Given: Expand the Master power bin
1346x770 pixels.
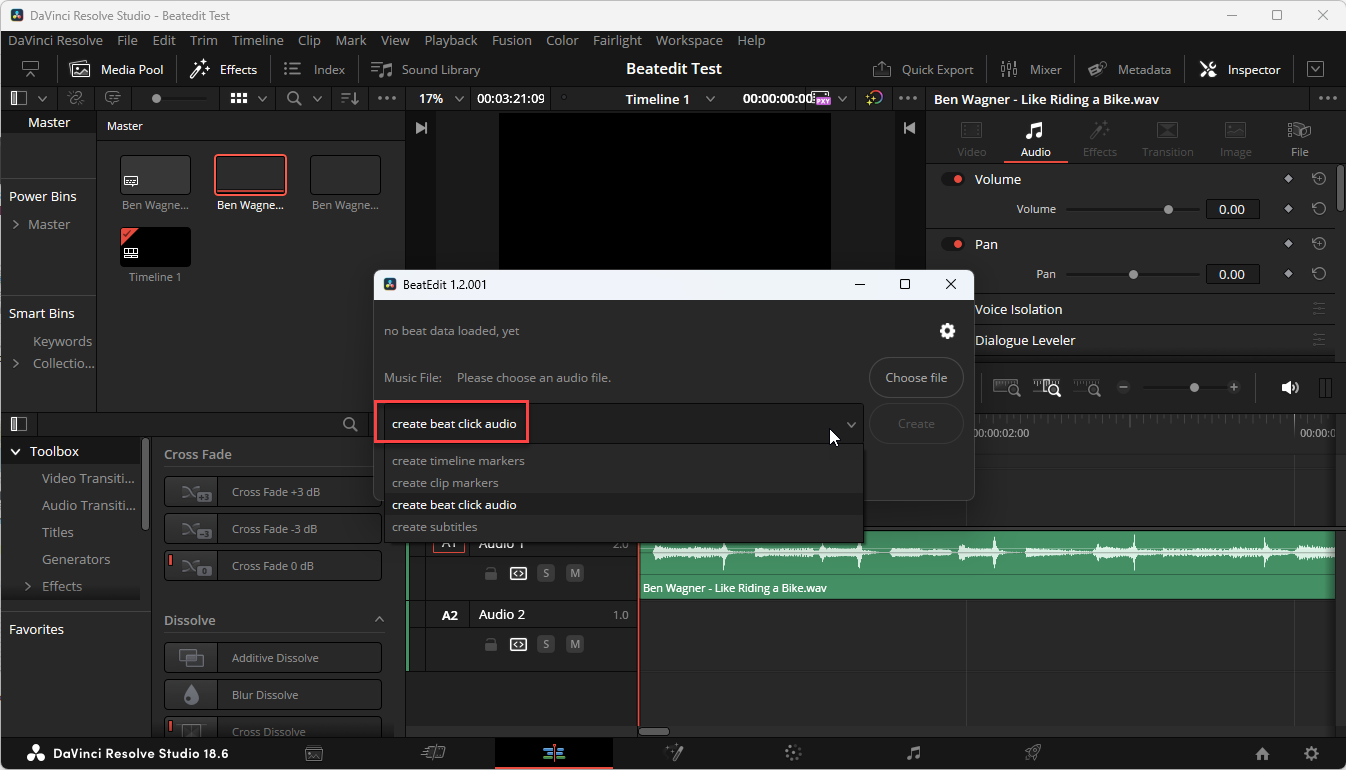Looking at the screenshot, I should (x=16, y=225).
